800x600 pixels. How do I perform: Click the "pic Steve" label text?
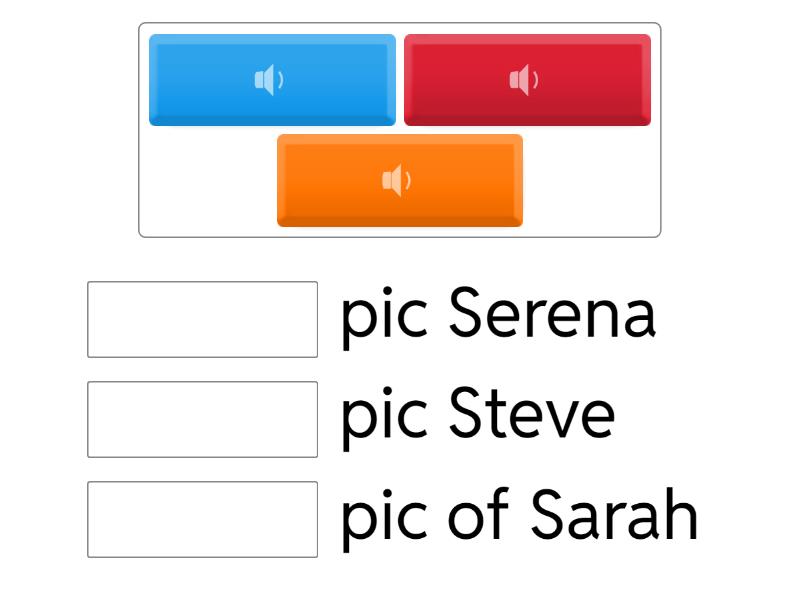[477, 415]
